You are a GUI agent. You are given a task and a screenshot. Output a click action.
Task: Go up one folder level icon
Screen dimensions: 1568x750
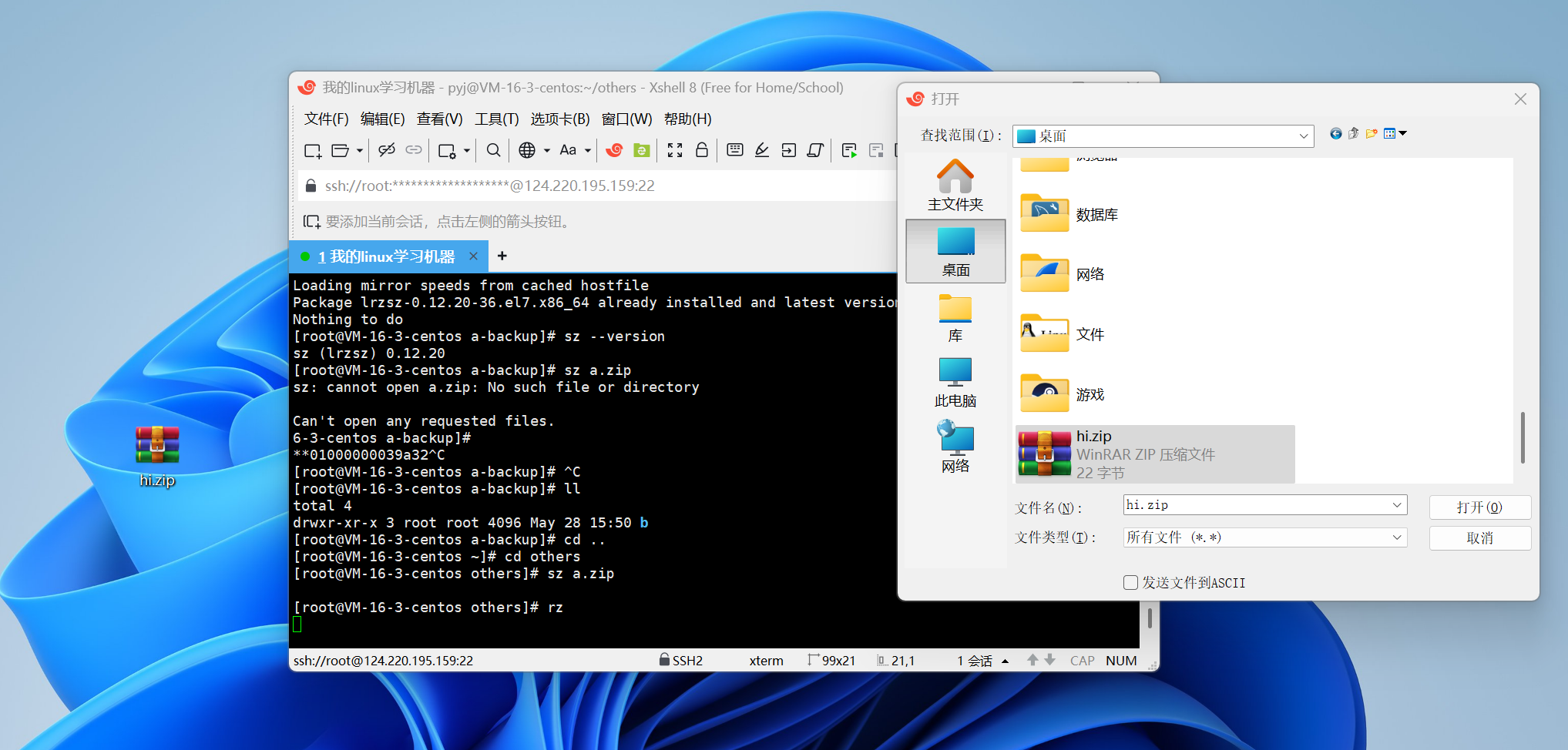(x=1354, y=133)
